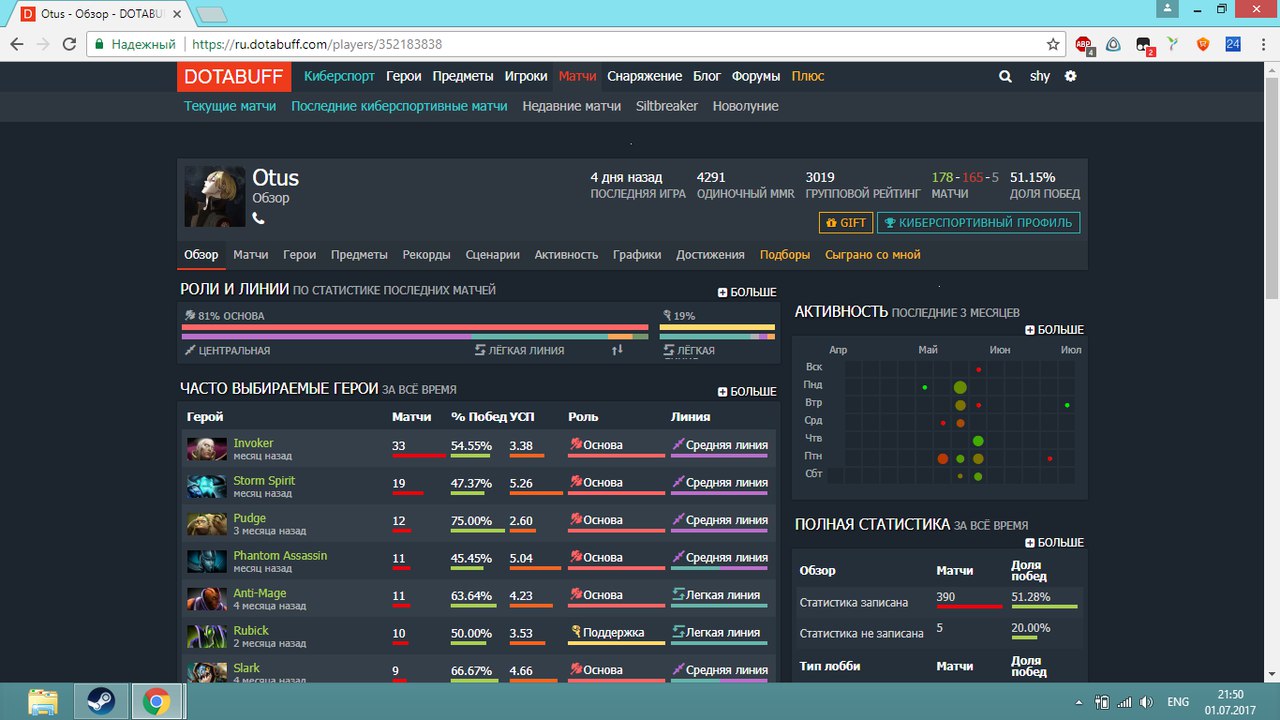1280x720 pixels.
Task: Click the activity dot in the Чтв row
Action: [x=978, y=440]
